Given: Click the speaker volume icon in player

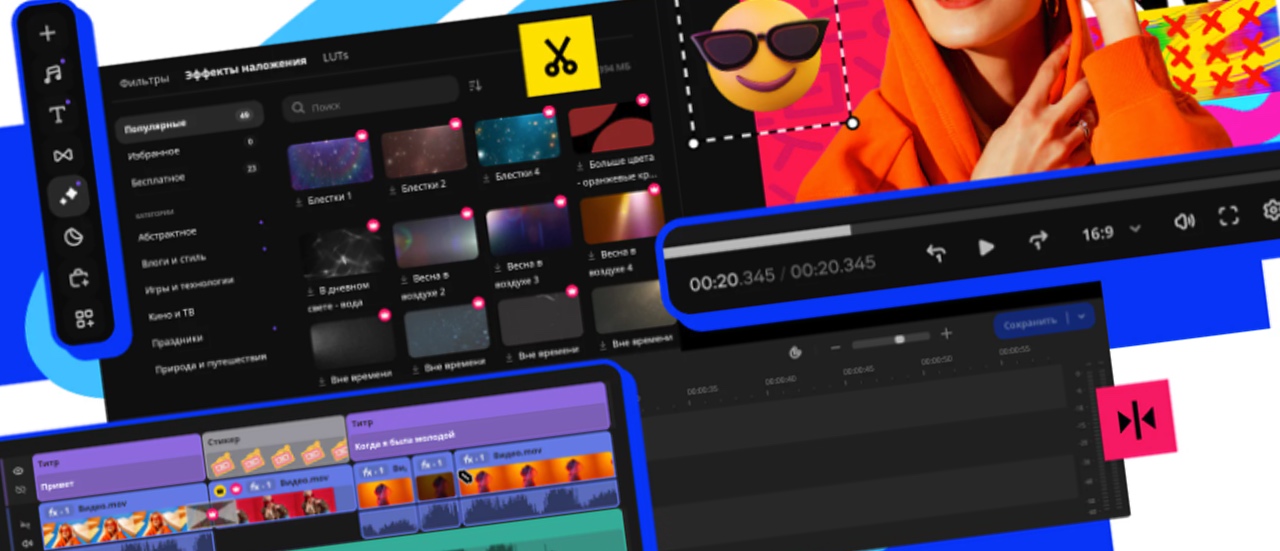Looking at the screenshot, I should coord(1184,221).
